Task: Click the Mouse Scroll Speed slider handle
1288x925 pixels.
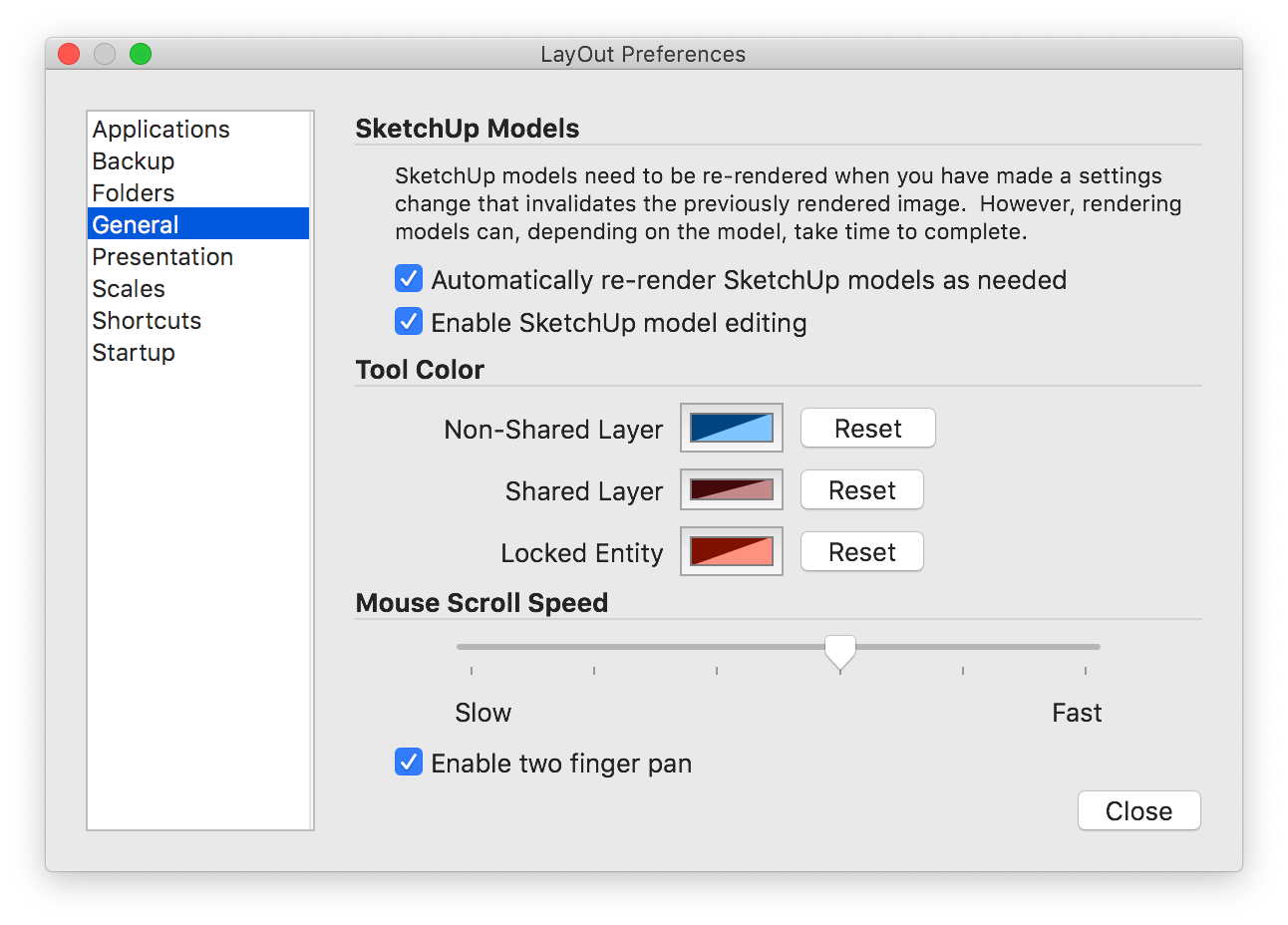Action: [840, 651]
